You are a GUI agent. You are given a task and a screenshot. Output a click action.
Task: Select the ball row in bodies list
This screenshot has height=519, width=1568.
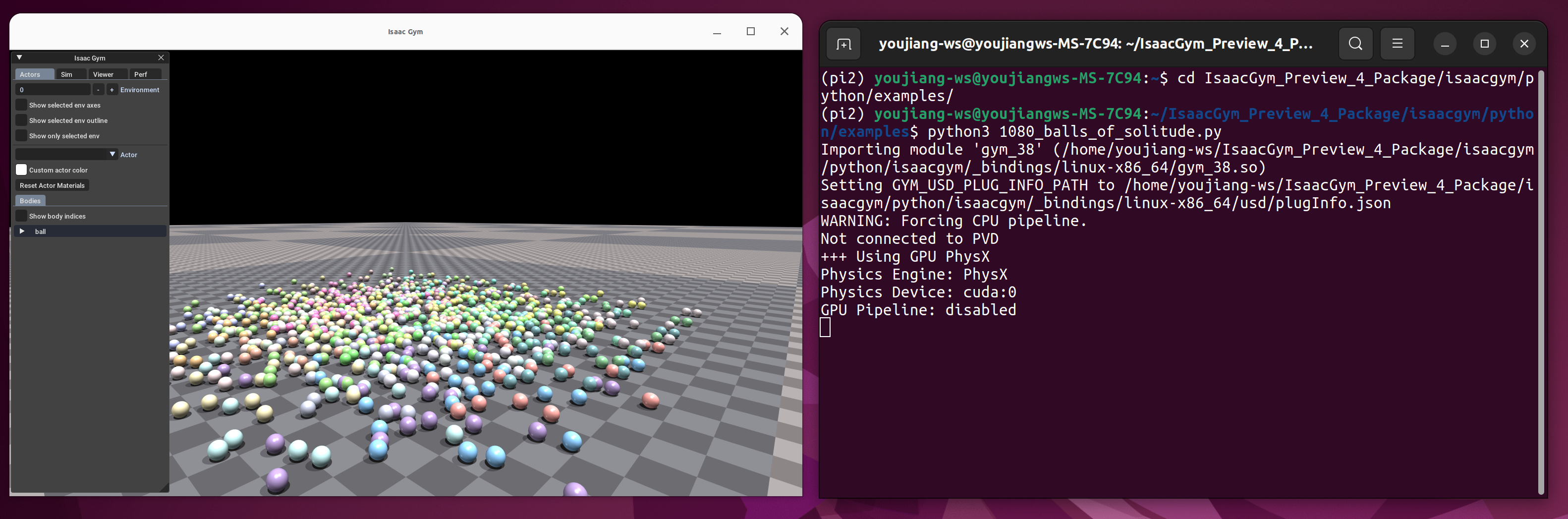coord(90,231)
